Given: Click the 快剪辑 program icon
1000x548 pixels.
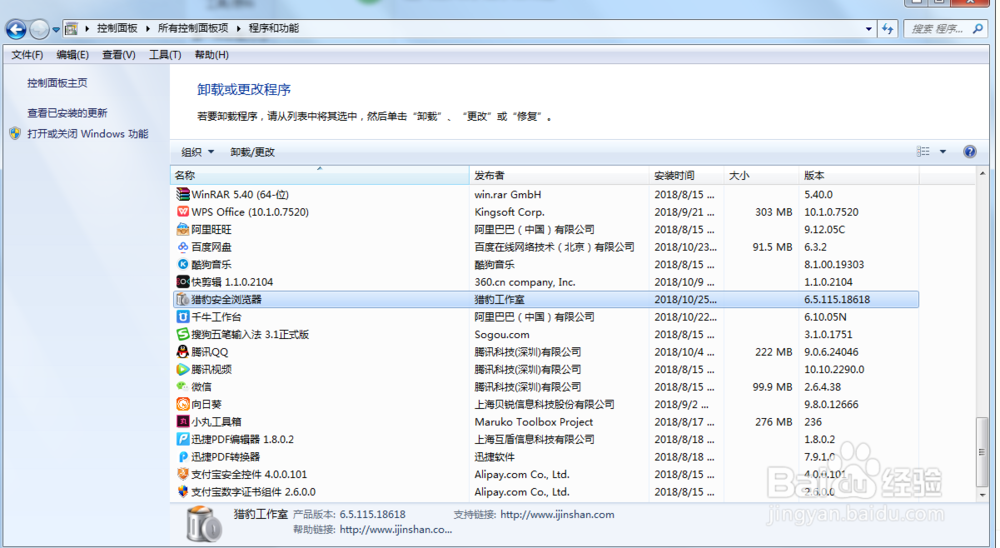Looking at the screenshot, I should (183, 281).
